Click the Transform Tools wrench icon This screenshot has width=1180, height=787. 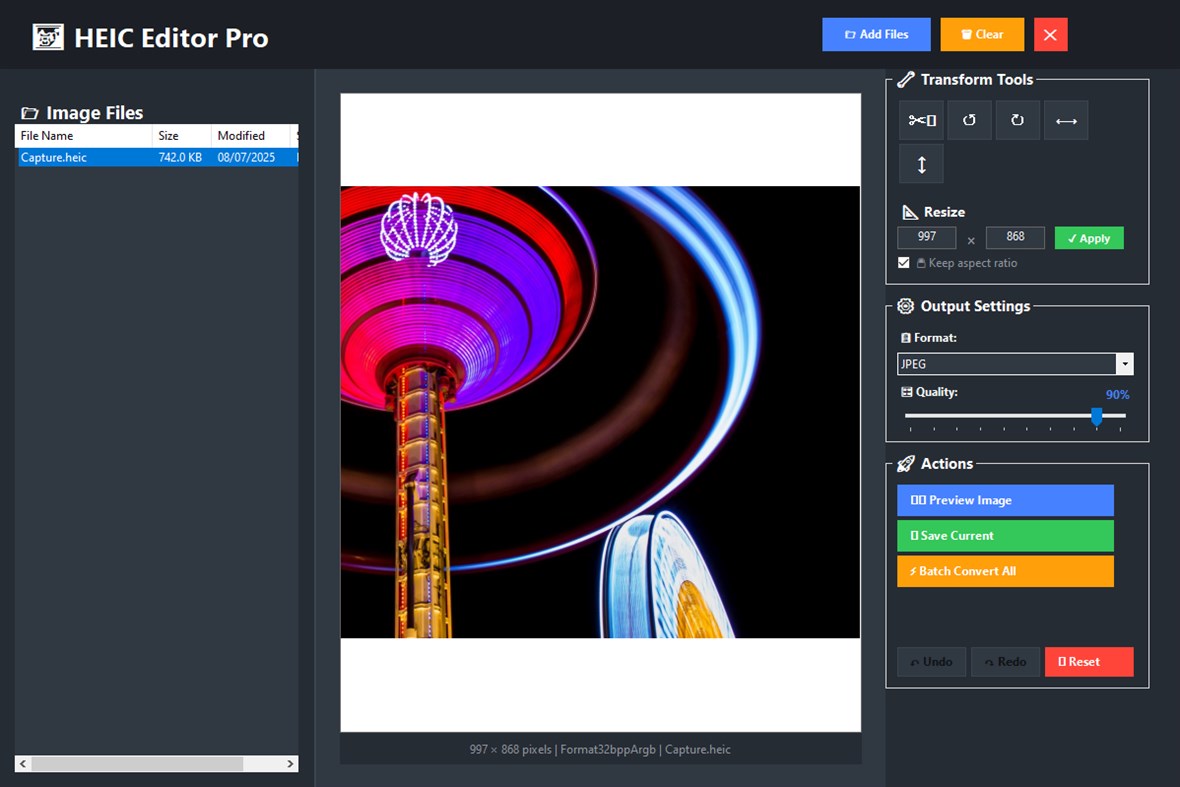[907, 79]
